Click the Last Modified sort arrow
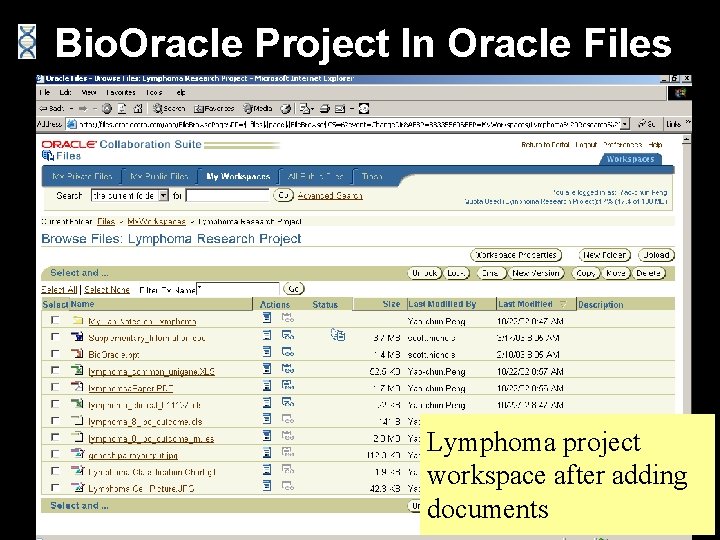 coord(563,304)
